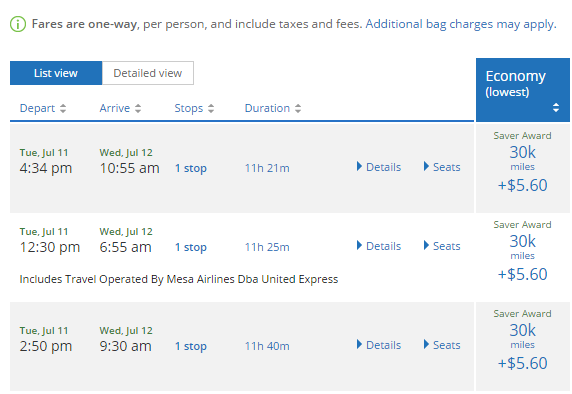The image size is (572, 394).
Task: Show Seats for the 2:50 pm flight
Action: pos(442,345)
